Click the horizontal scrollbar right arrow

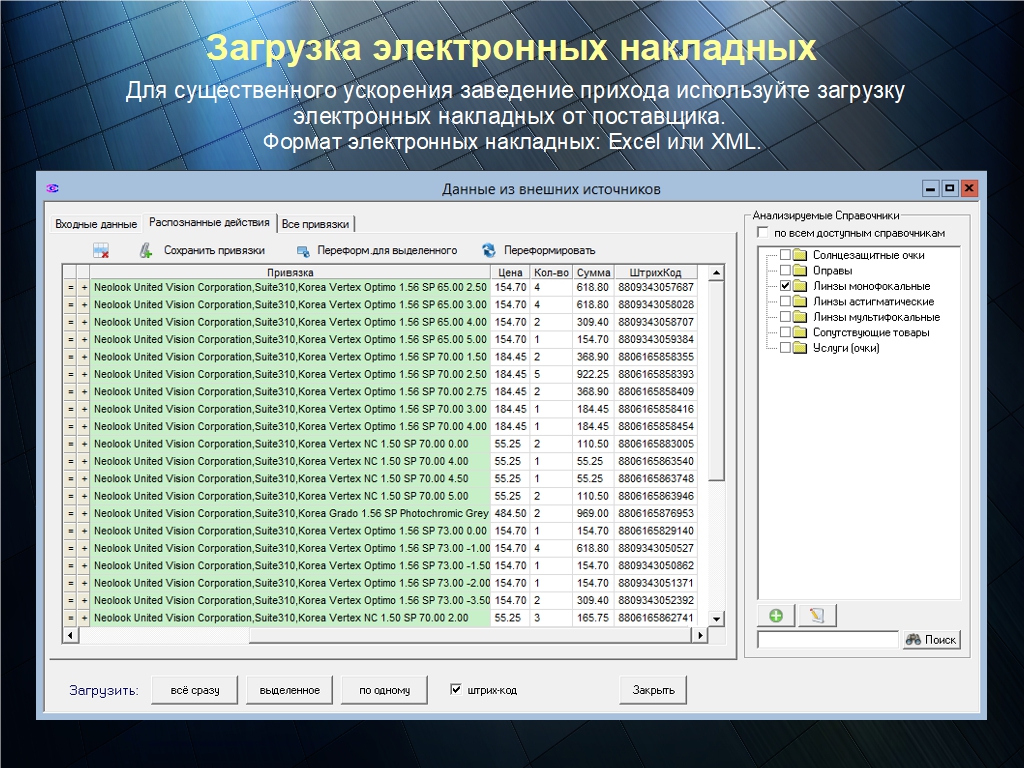coord(701,635)
